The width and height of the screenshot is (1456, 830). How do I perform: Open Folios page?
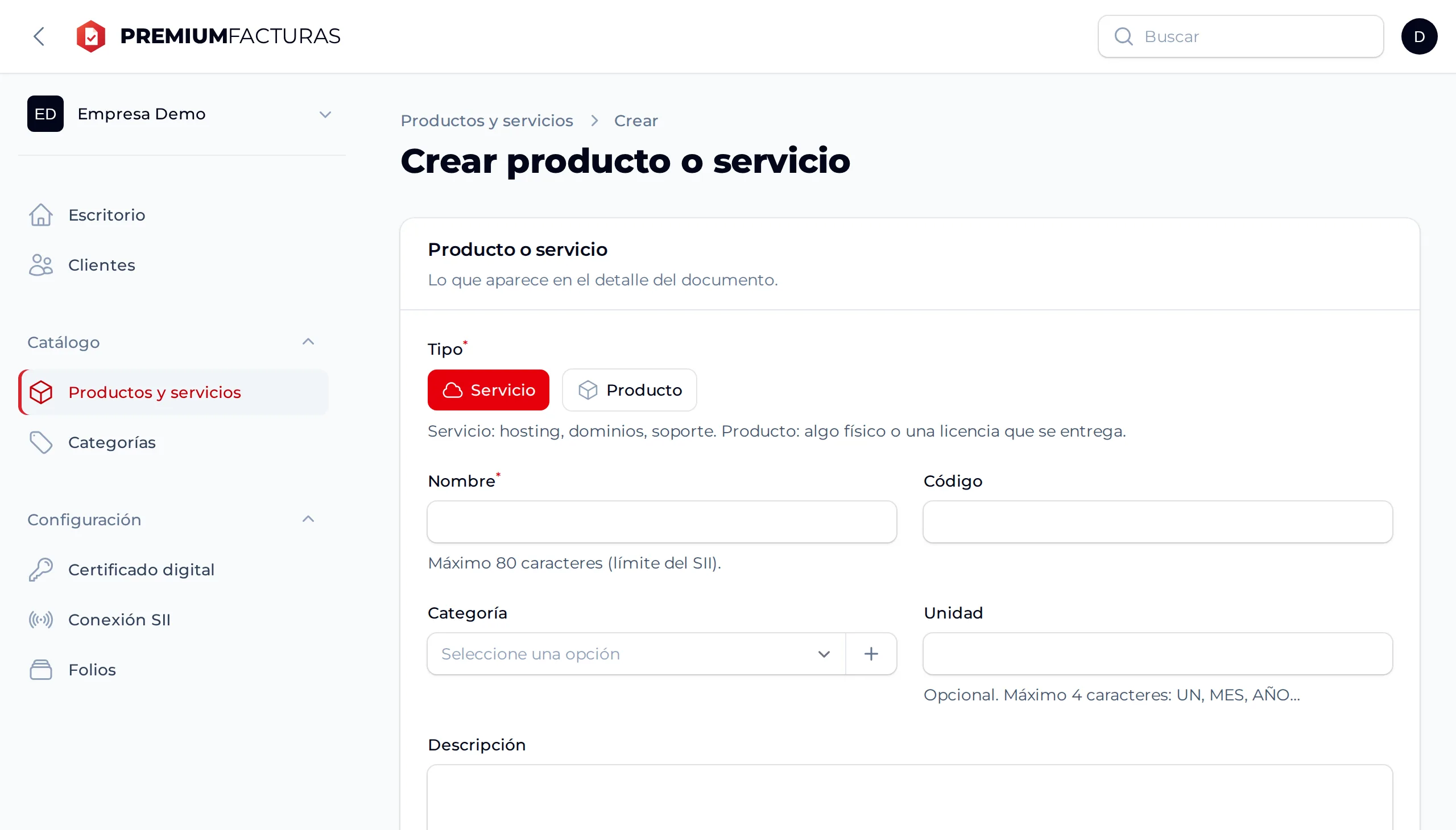(173, 670)
